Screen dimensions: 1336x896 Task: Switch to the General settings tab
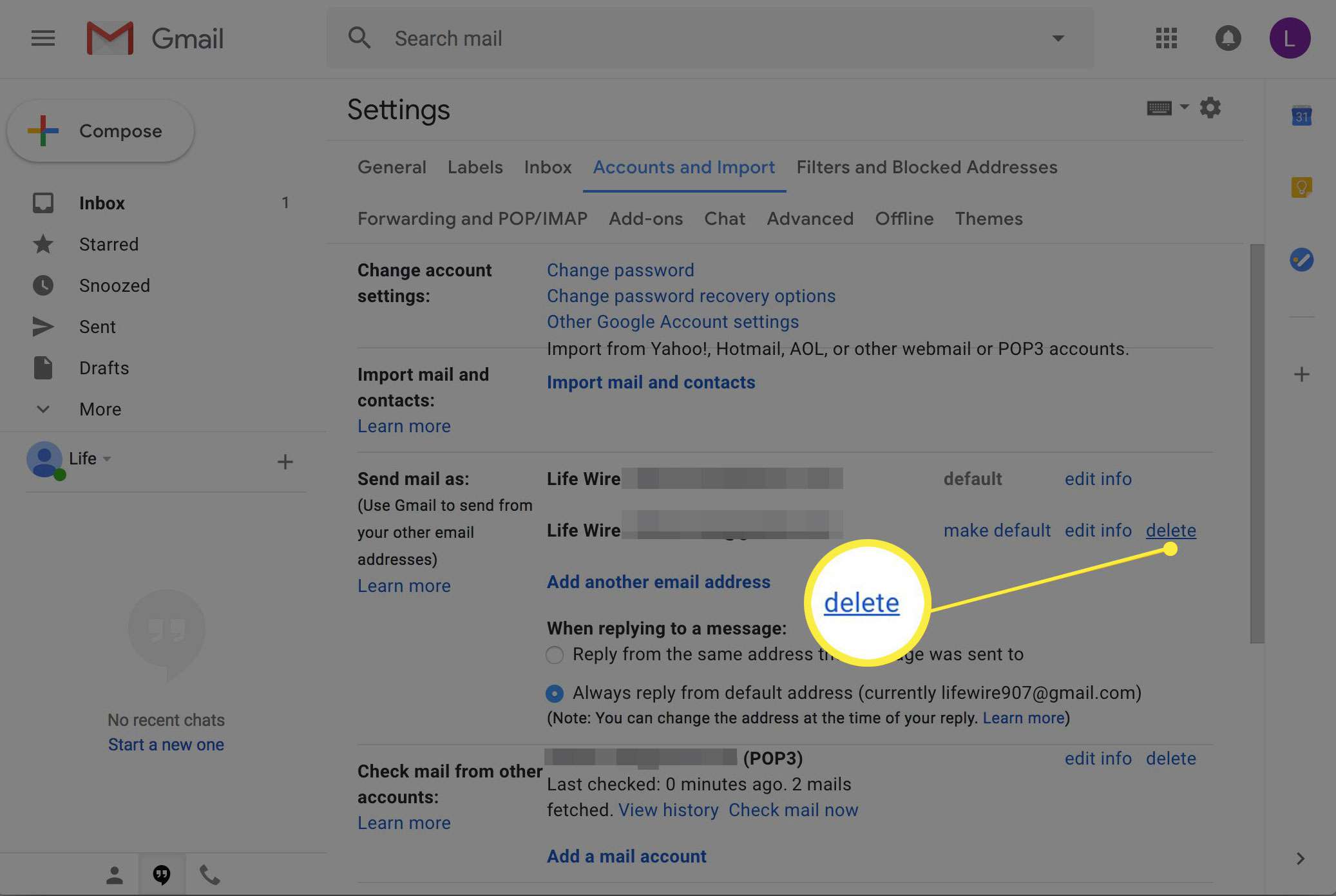pyautogui.click(x=391, y=167)
